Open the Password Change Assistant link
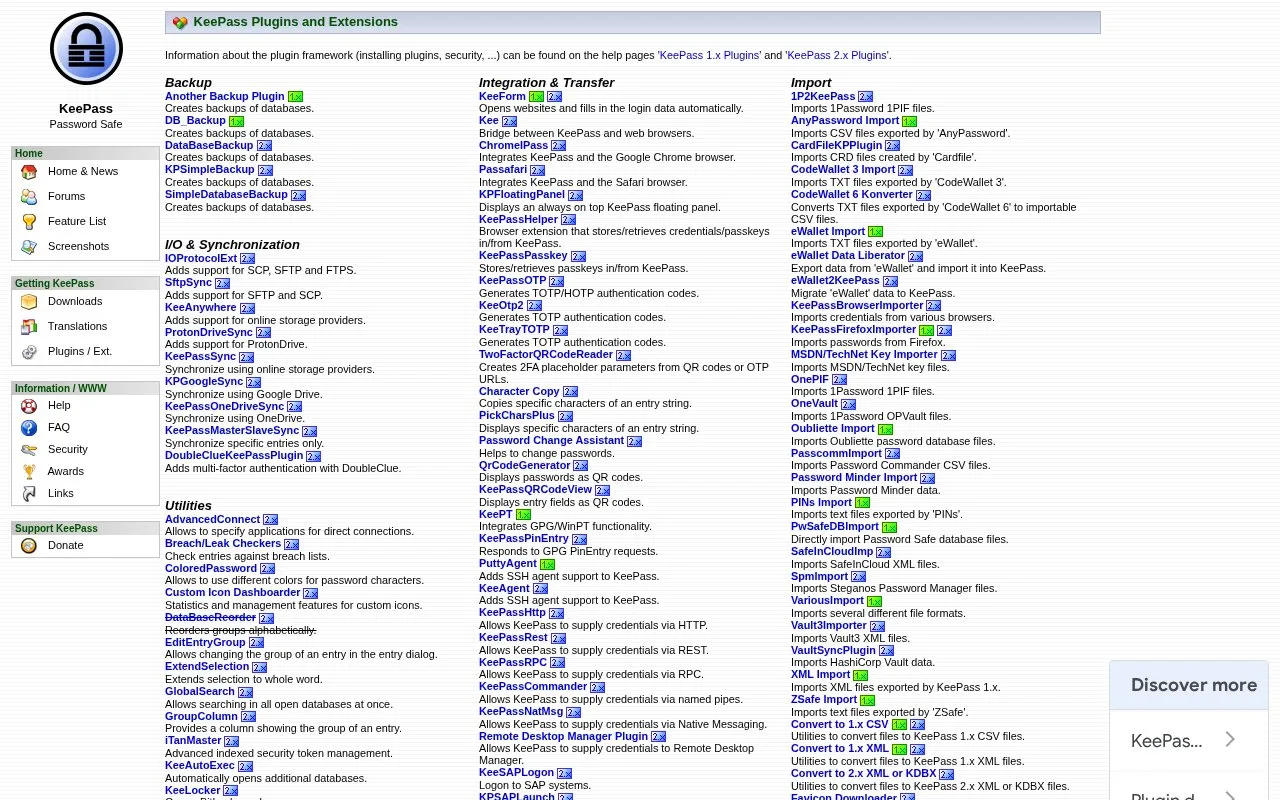Screen dimensions: 1280x800 pyautogui.click(x=551, y=440)
